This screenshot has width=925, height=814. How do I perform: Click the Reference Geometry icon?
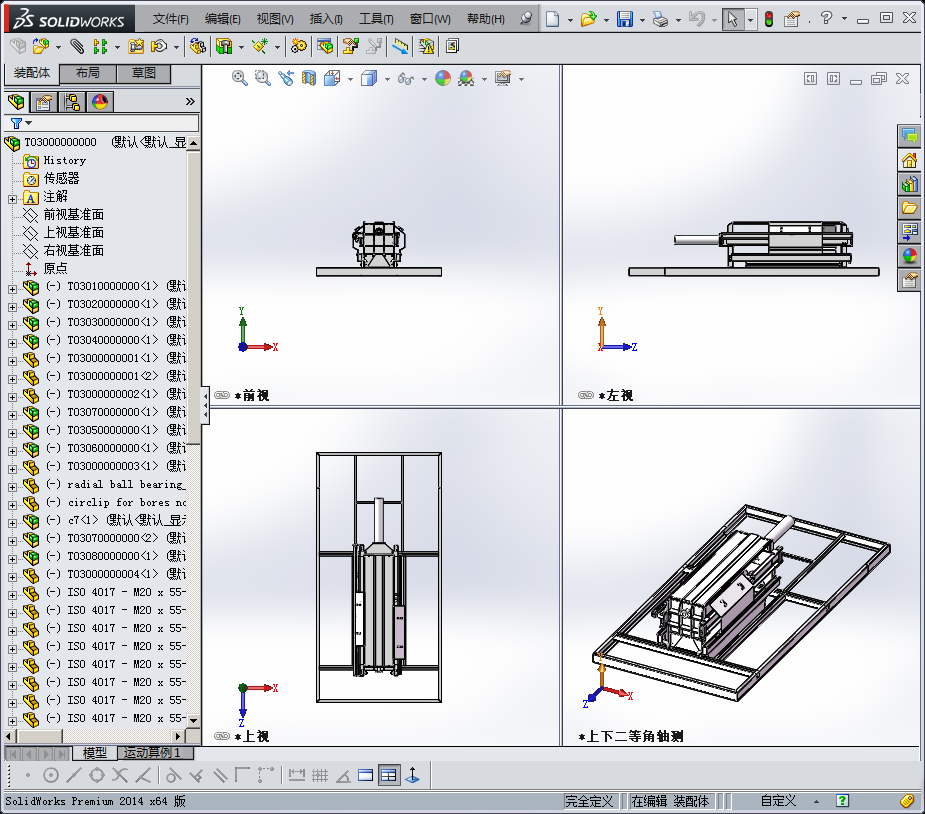click(x=260, y=46)
